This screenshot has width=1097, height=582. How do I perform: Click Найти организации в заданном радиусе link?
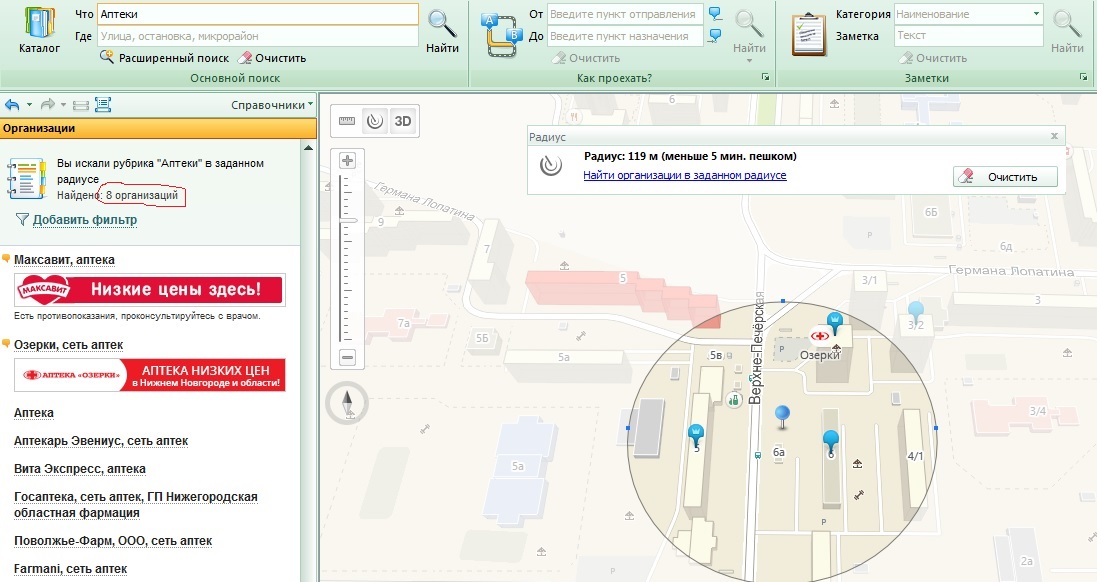tap(685, 176)
